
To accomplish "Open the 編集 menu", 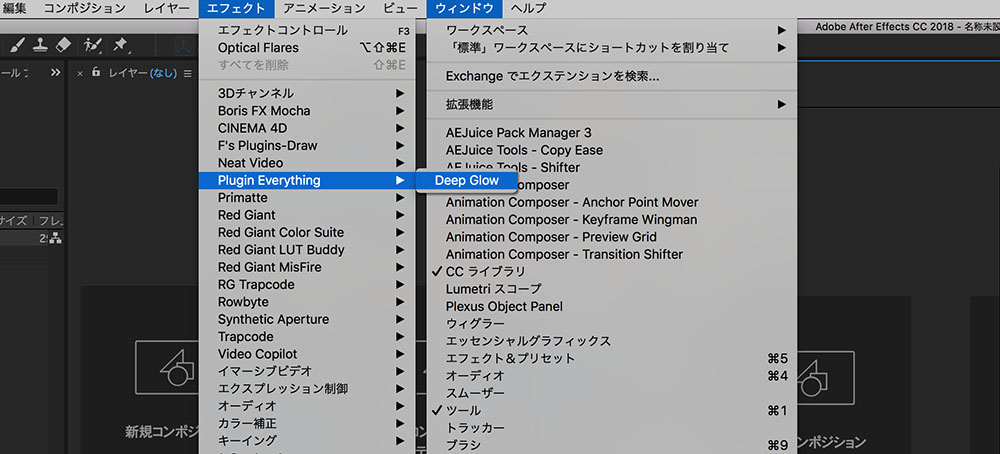I will pos(15,8).
